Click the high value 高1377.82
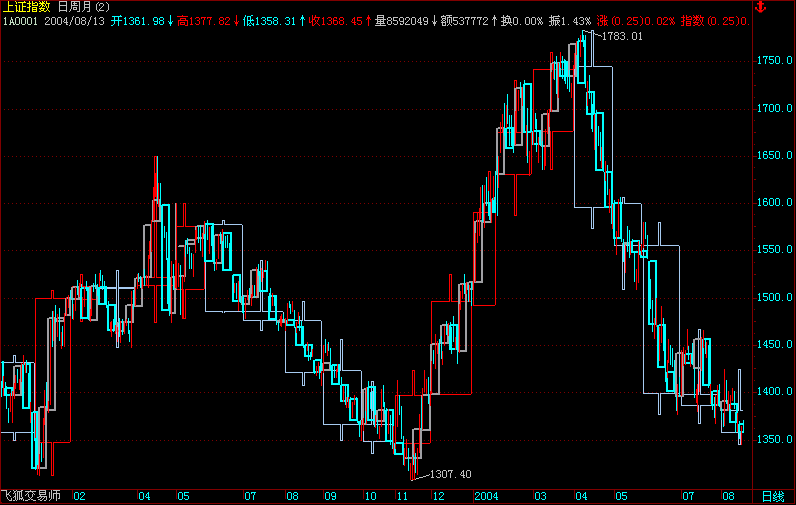 click(204, 21)
